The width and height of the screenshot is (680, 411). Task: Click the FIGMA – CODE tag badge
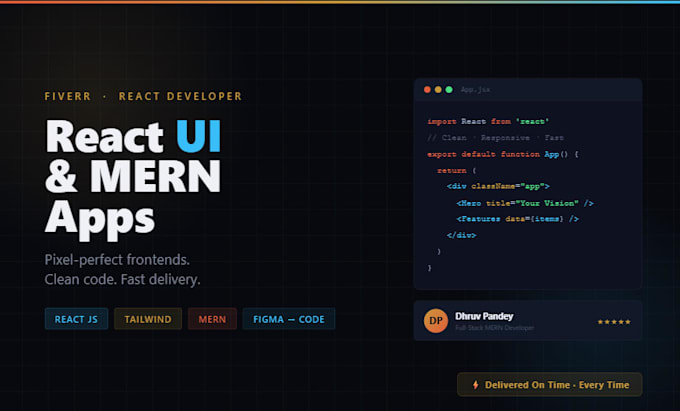click(289, 319)
